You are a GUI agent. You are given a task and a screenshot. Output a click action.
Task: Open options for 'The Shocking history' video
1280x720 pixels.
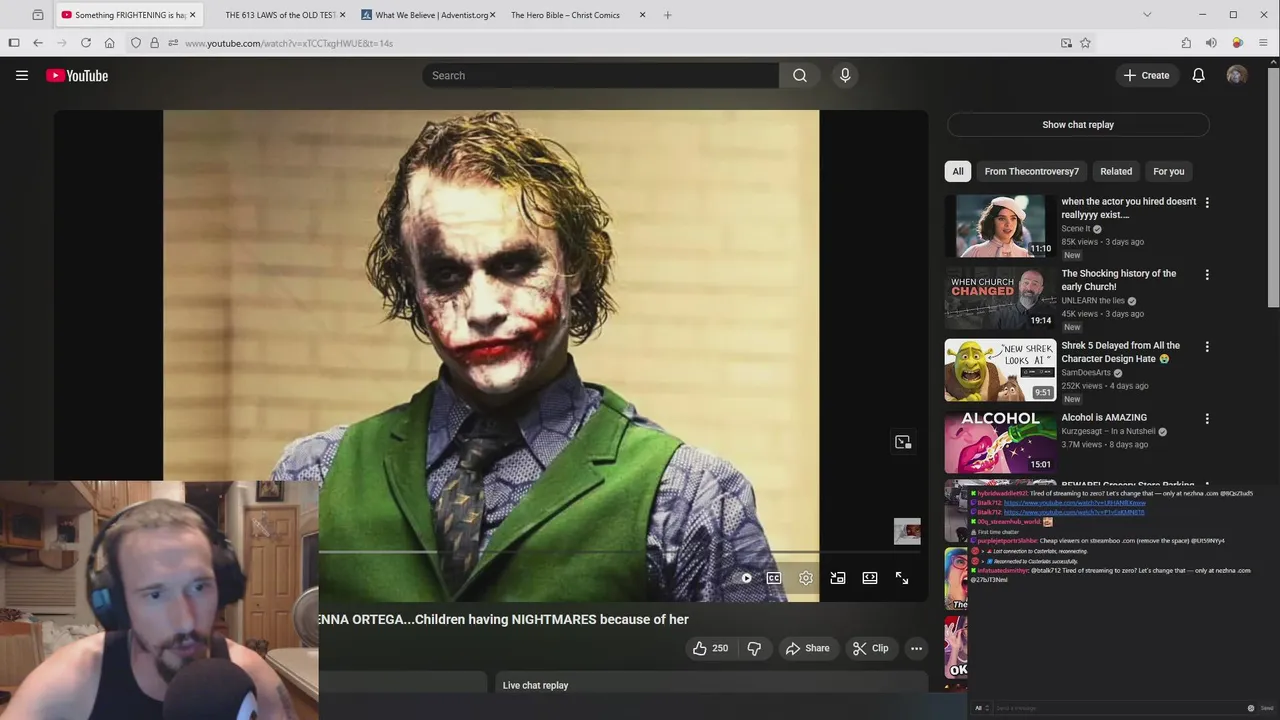(x=1207, y=274)
